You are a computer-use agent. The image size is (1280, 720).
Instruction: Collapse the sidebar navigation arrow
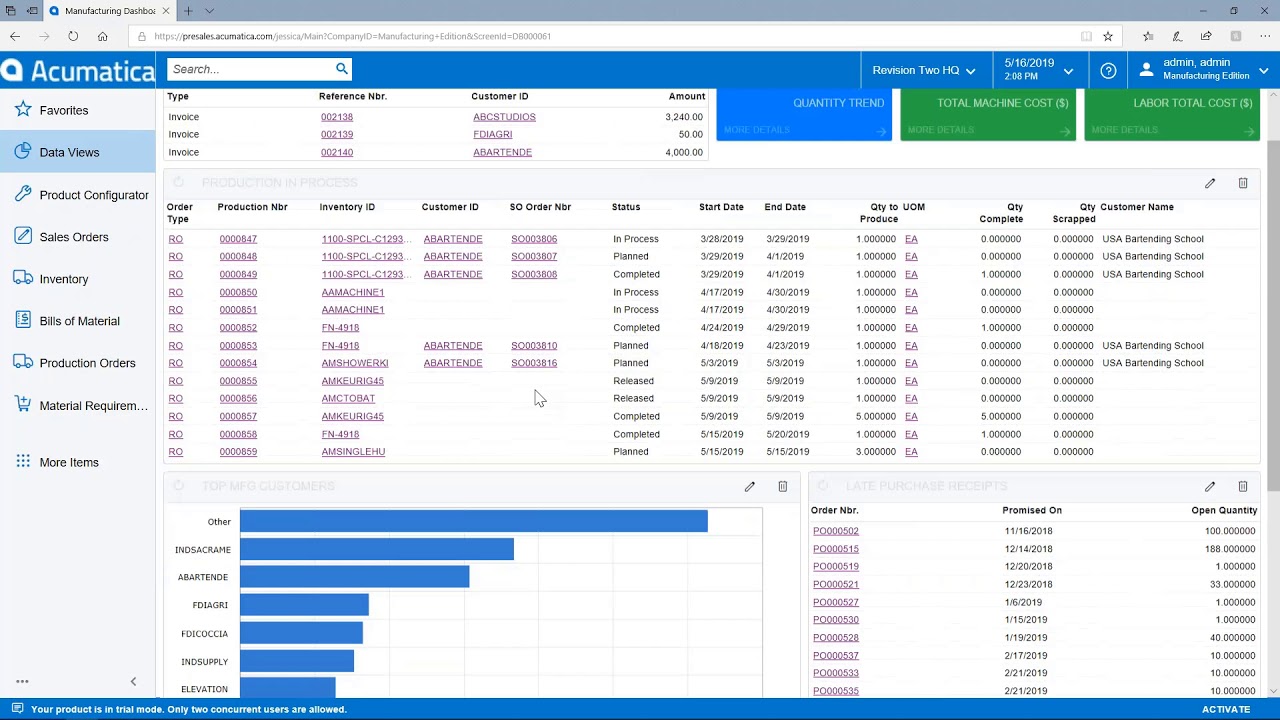tap(133, 681)
